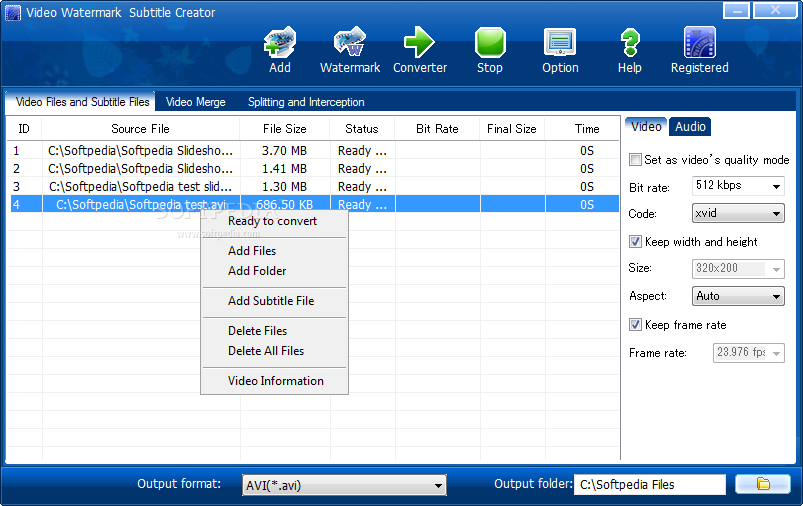The width and height of the screenshot is (803, 506).
Task: Uncheck Keep frame rate
Action: pyautogui.click(x=636, y=325)
